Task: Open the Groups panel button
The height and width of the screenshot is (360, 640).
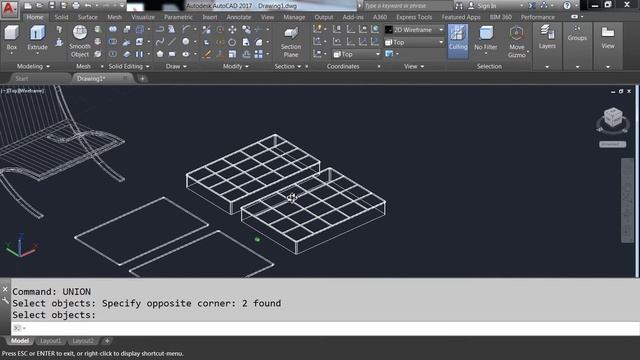Action: 577,33
